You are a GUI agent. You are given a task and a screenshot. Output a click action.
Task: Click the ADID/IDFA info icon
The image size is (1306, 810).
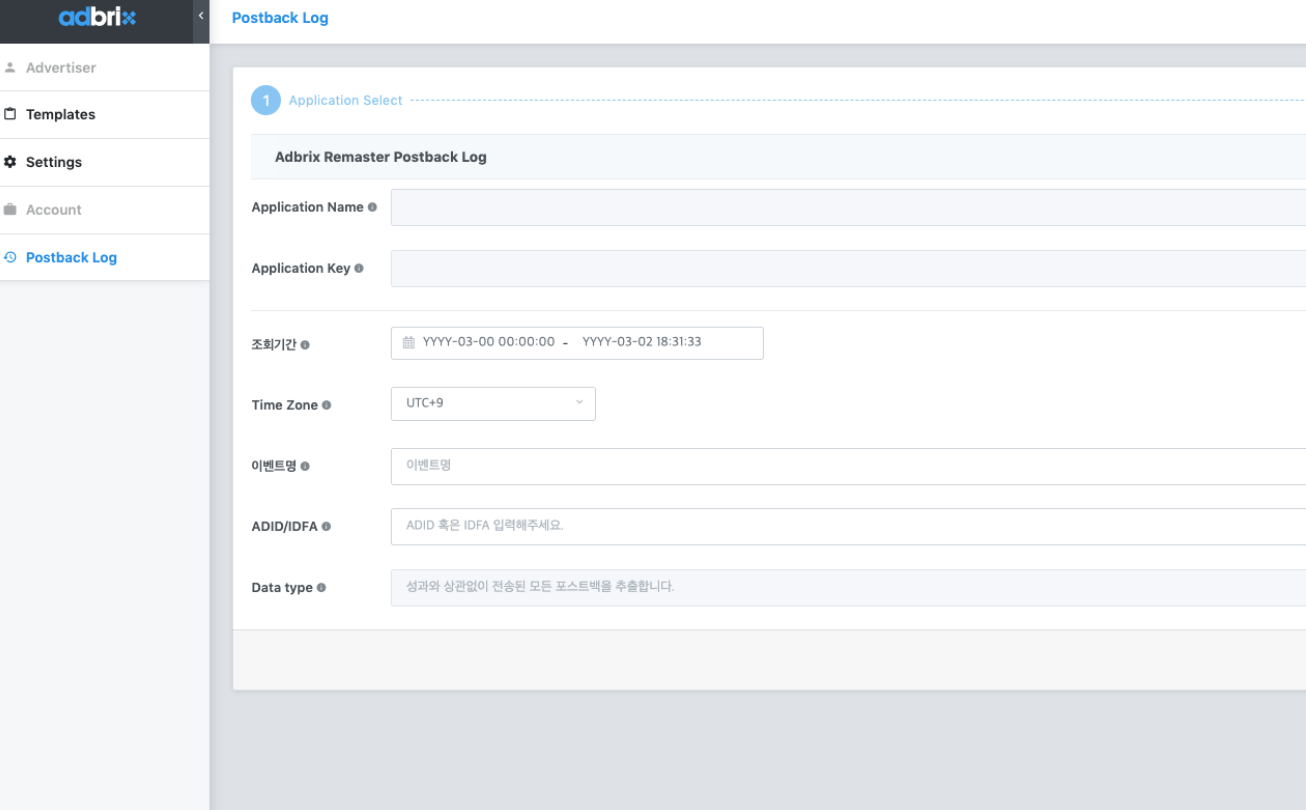(326, 526)
